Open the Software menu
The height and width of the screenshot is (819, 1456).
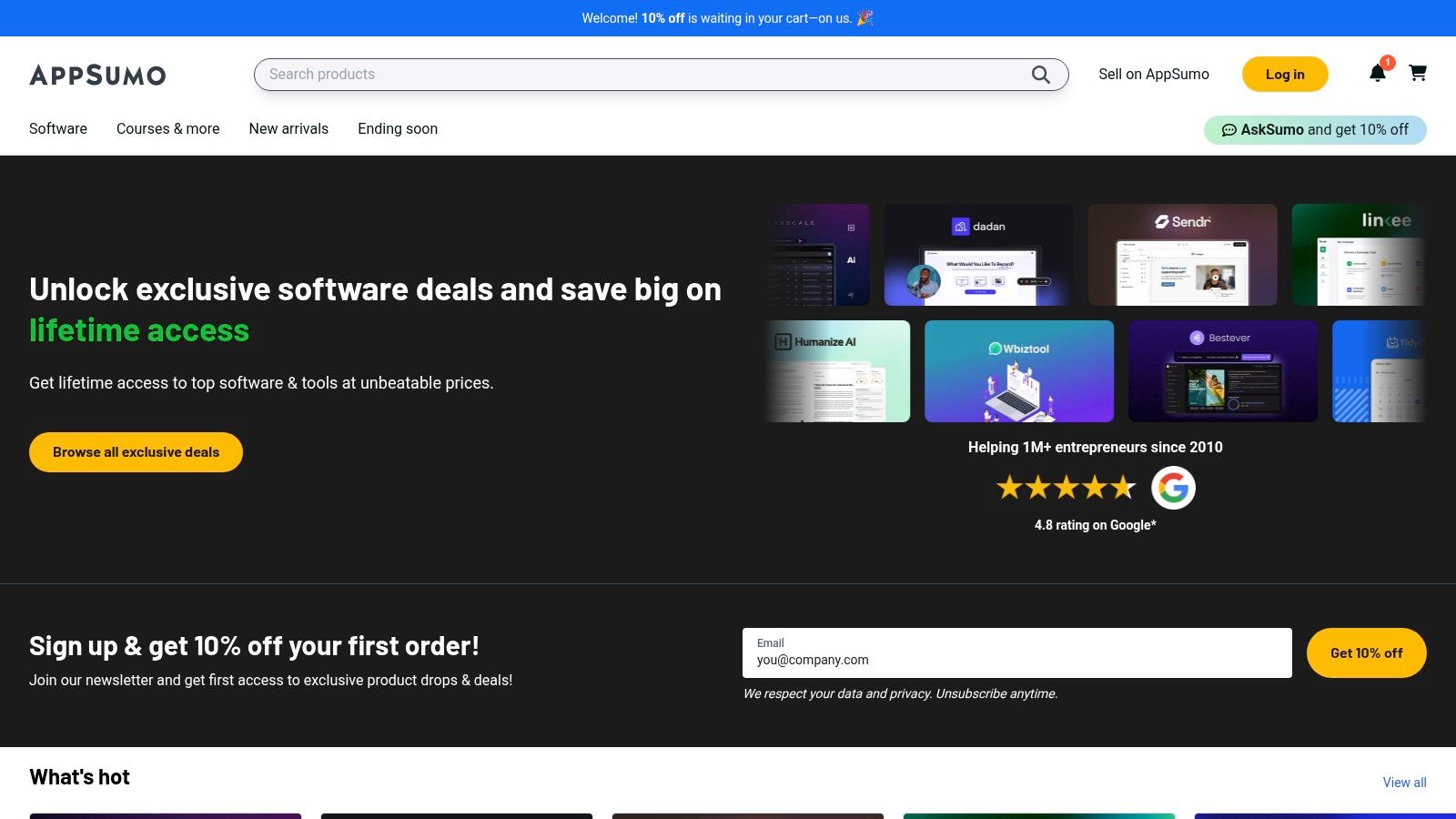coord(58,128)
